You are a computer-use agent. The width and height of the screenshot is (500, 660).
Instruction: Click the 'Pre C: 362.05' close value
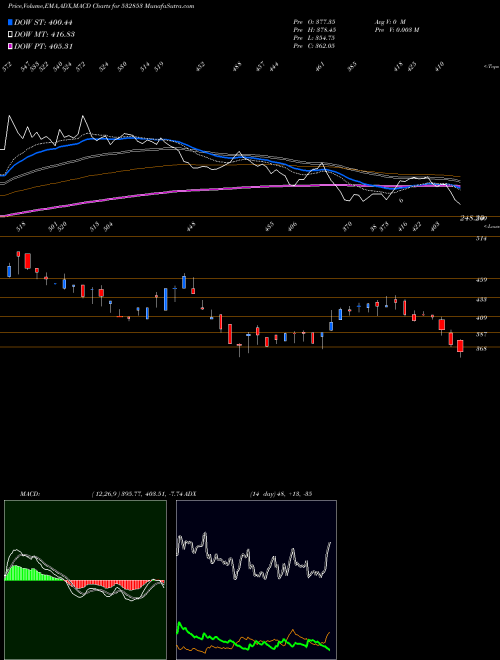(314, 46)
